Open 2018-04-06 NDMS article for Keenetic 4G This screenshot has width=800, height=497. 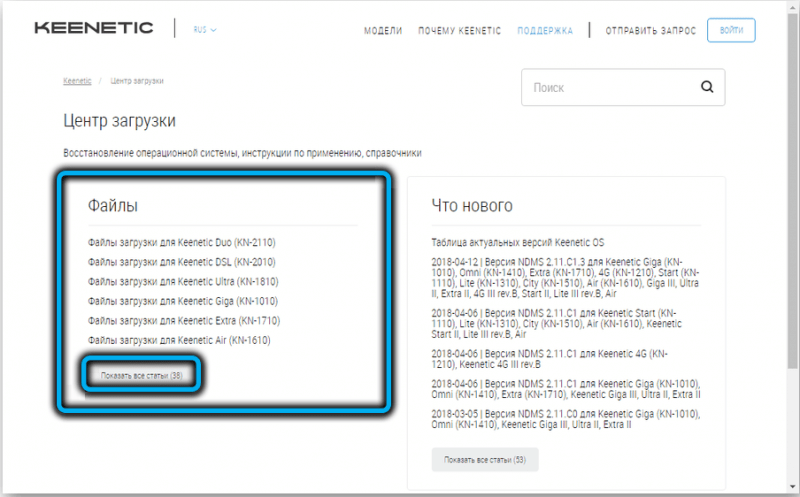click(549, 359)
